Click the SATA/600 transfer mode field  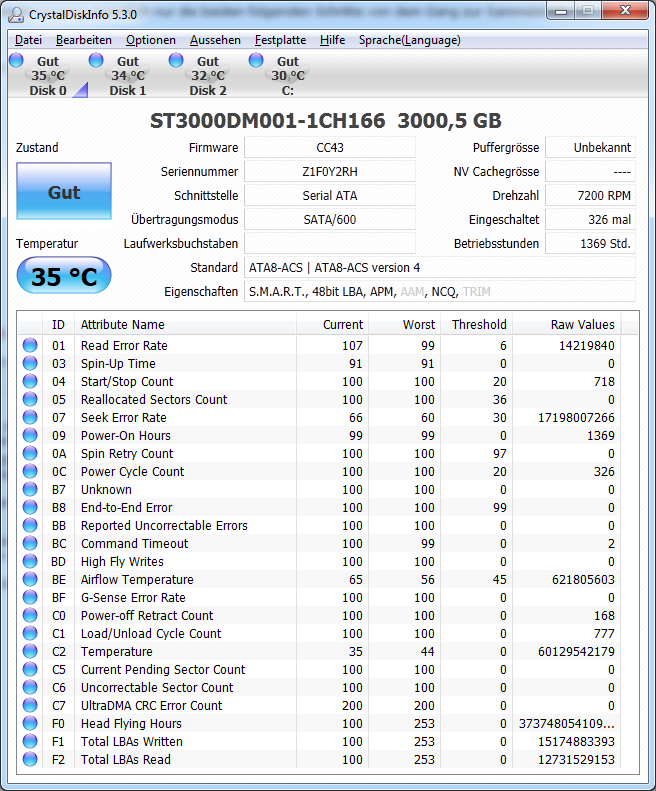click(330, 219)
